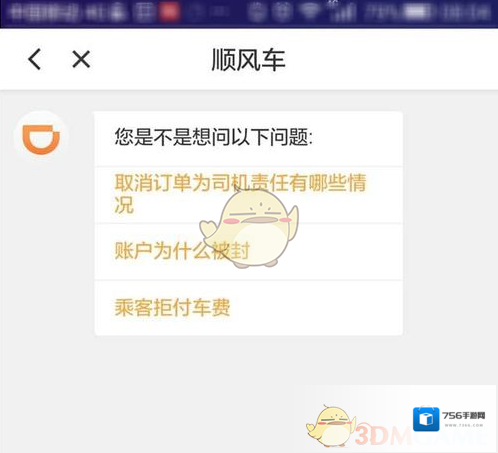Open 账户为什么被封 question
The height and width of the screenshot is (453, 498).
click(x=248, y=252)
